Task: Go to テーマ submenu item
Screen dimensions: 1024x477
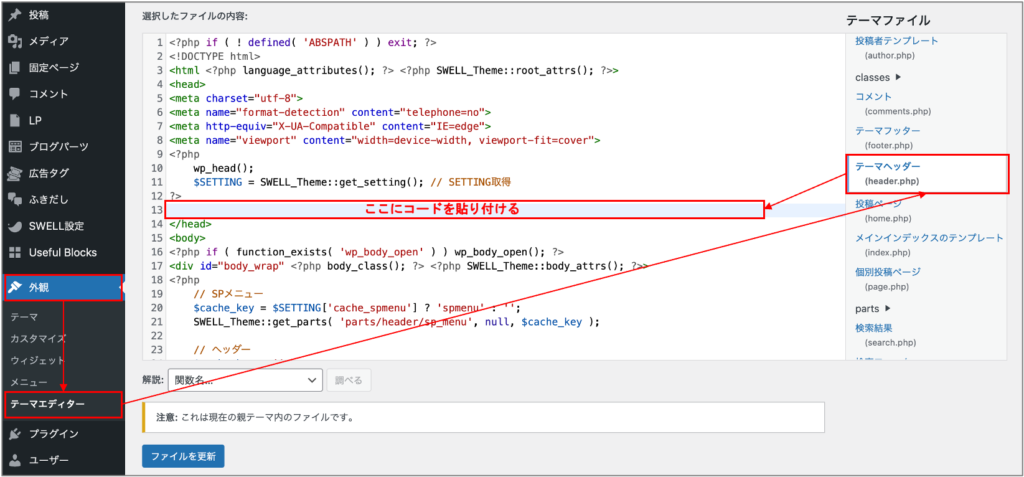Action: [24, 318]
